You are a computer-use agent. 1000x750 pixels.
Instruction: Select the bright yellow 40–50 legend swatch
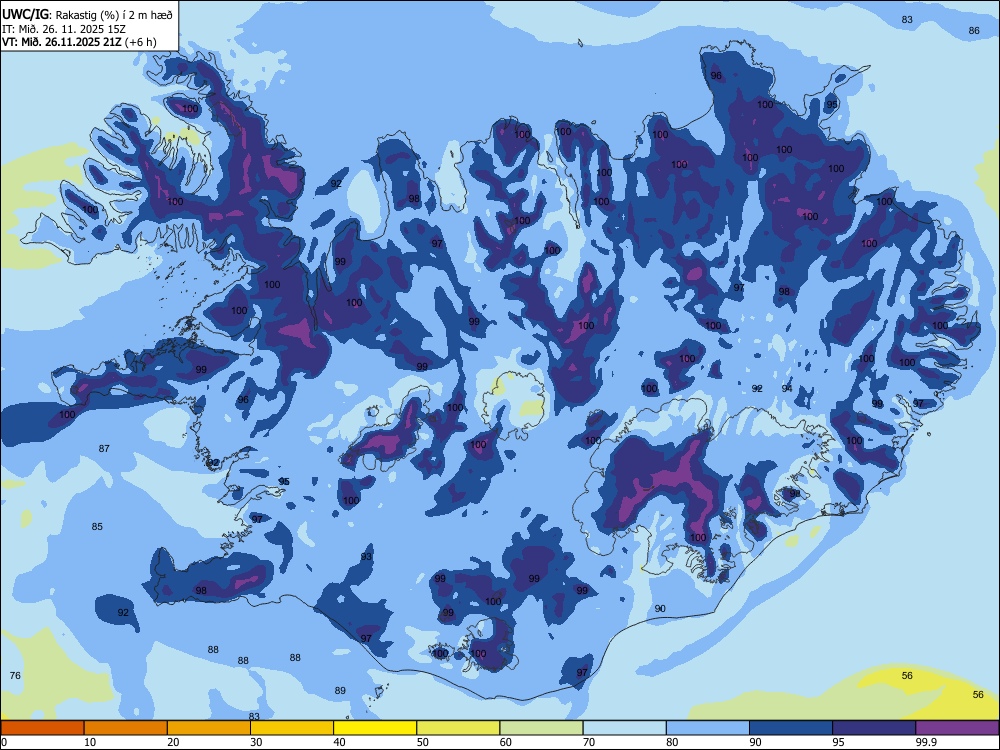[375, 728]
